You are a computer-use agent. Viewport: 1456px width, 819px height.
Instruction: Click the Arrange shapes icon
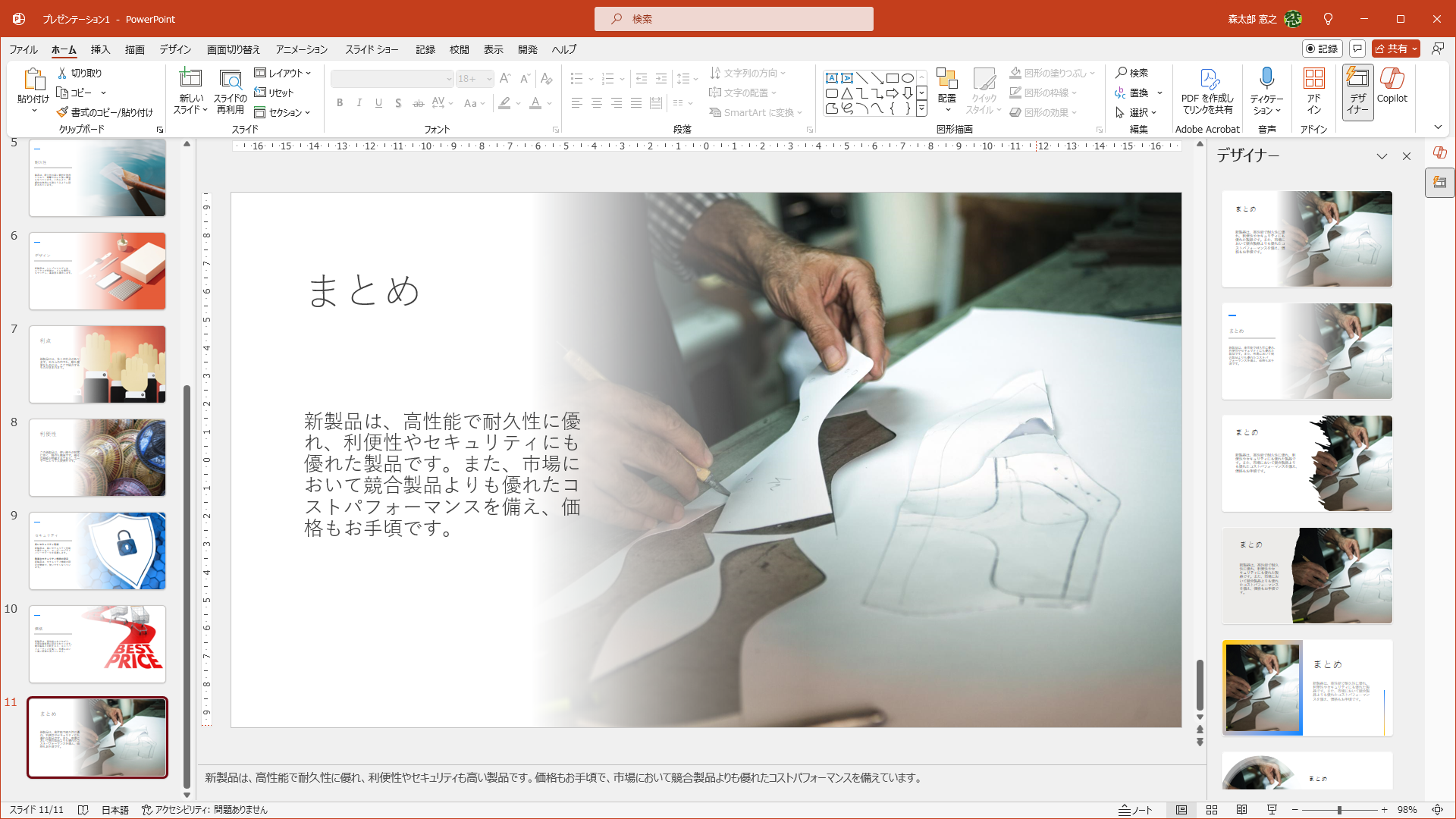946,80
